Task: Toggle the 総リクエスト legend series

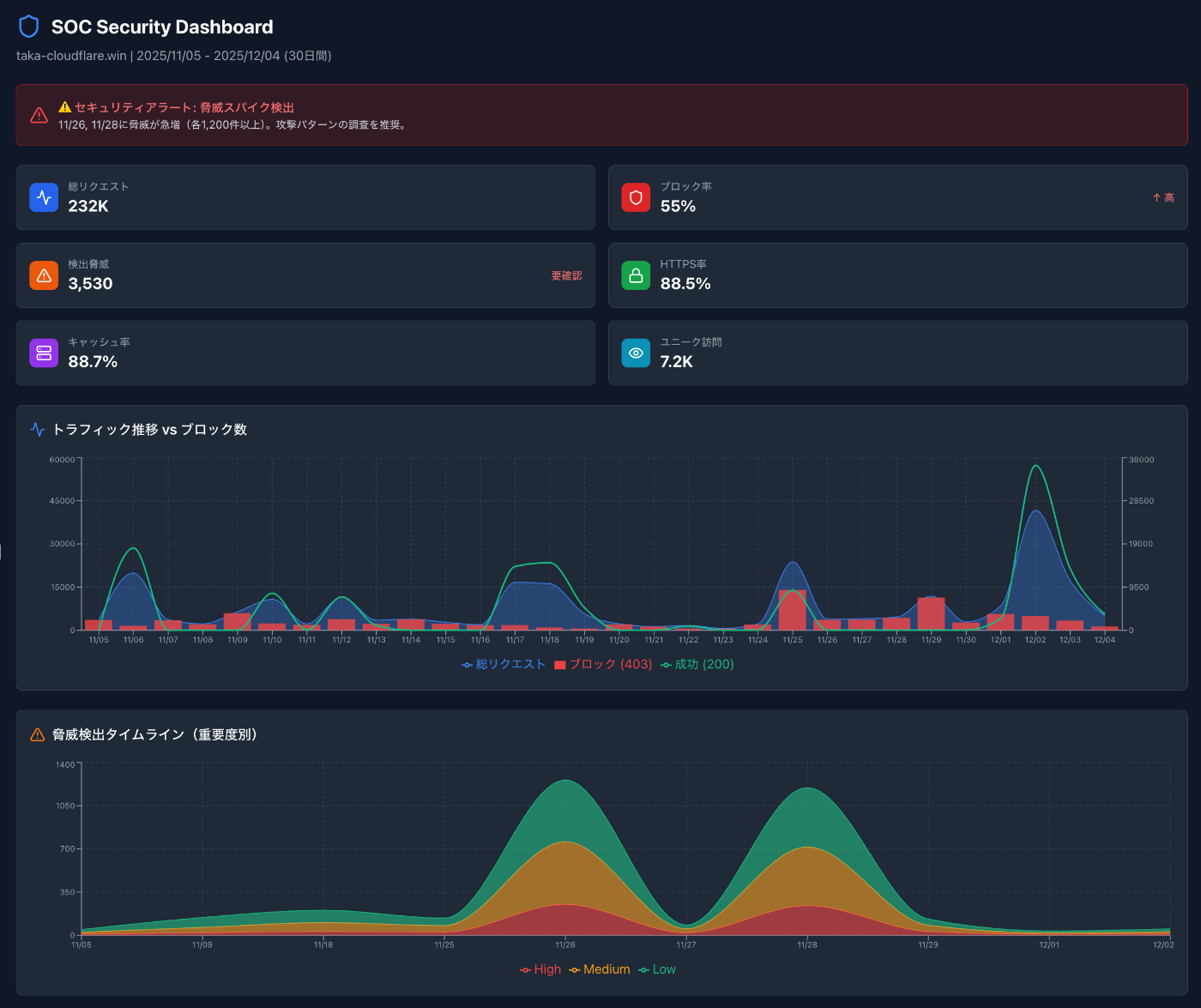Action: (504, 664)
